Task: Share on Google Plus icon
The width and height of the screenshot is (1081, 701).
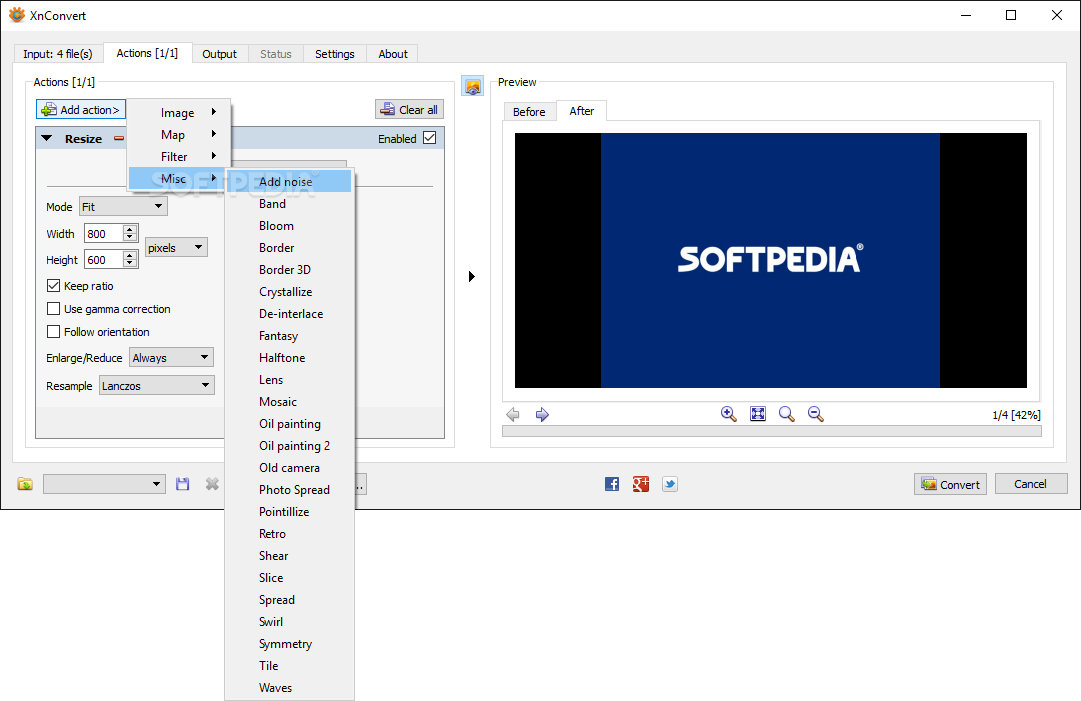Action: click(641, 484)
